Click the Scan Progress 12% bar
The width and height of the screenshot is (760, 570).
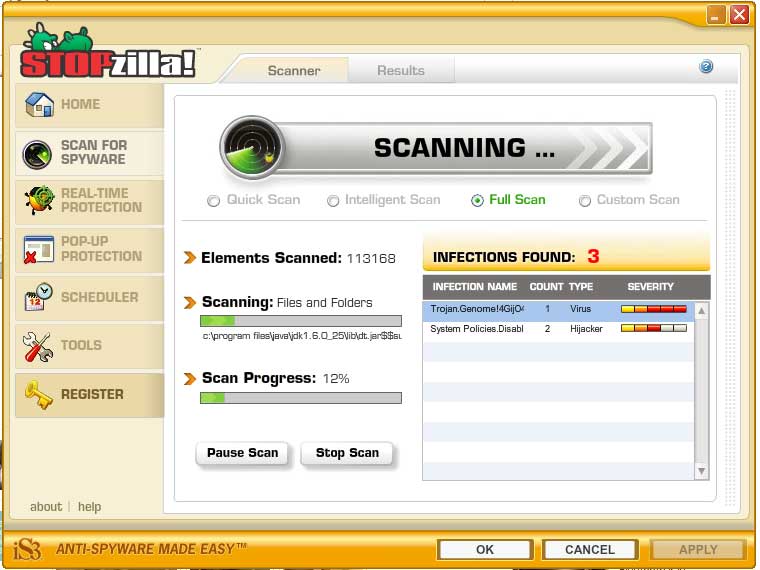(x=301, y=398)
